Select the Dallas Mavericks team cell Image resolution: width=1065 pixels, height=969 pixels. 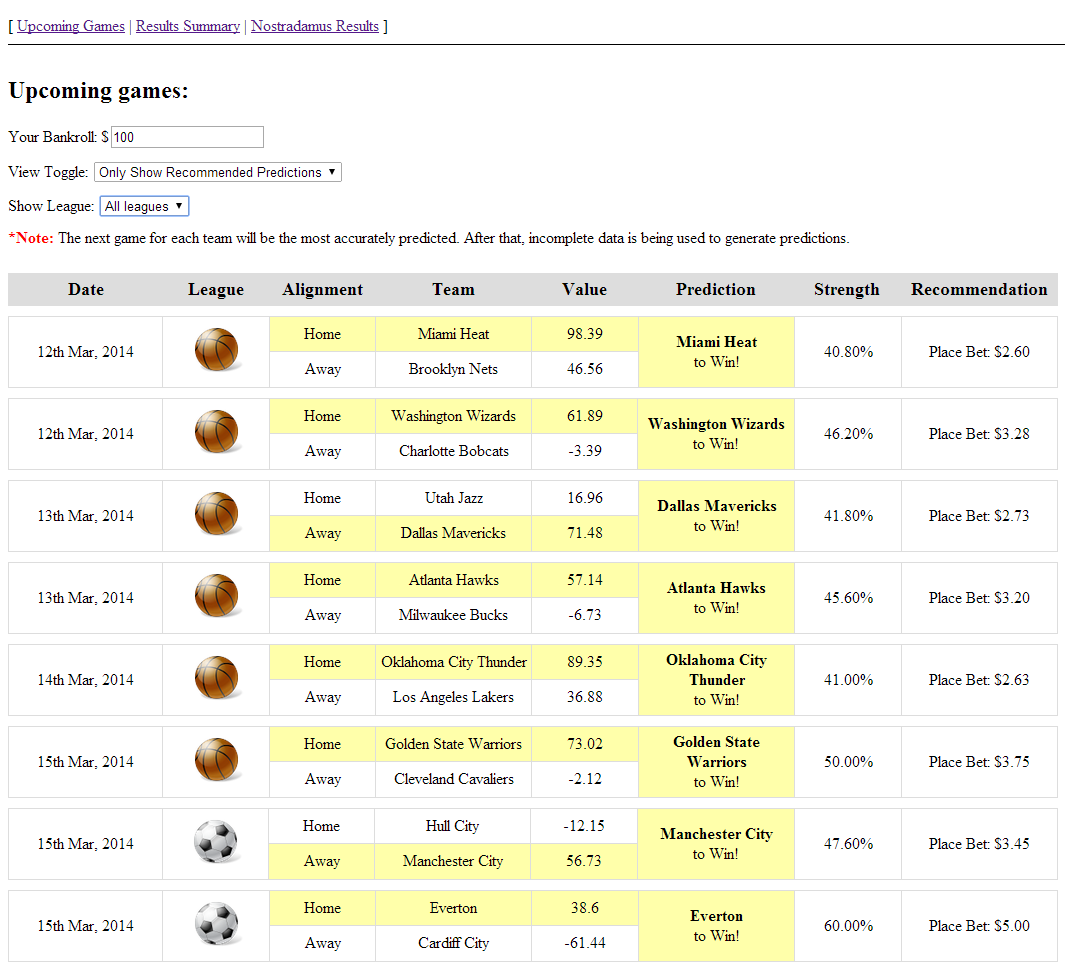[454, 534]
